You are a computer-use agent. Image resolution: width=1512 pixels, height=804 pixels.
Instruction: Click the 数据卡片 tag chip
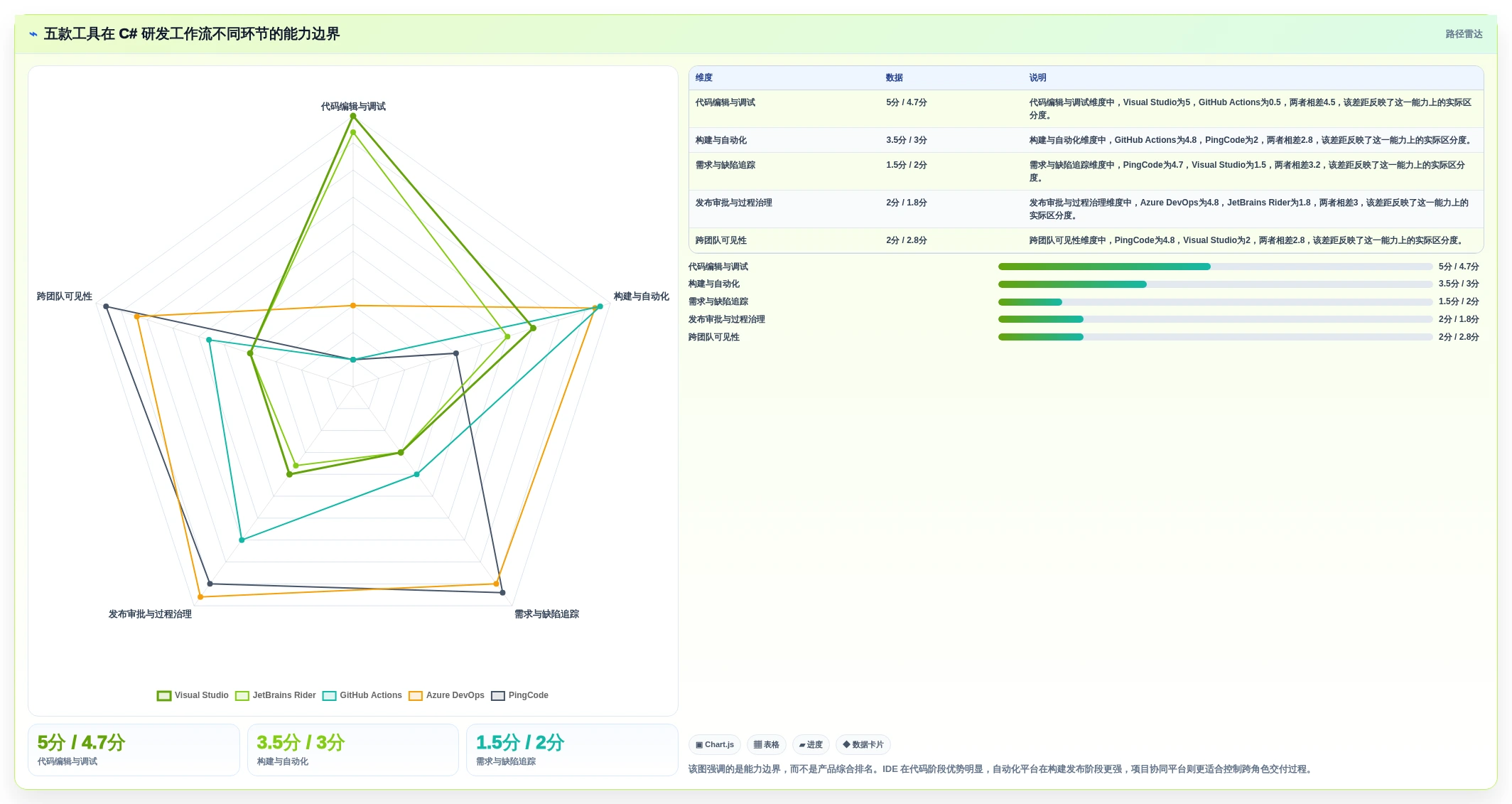863,744
